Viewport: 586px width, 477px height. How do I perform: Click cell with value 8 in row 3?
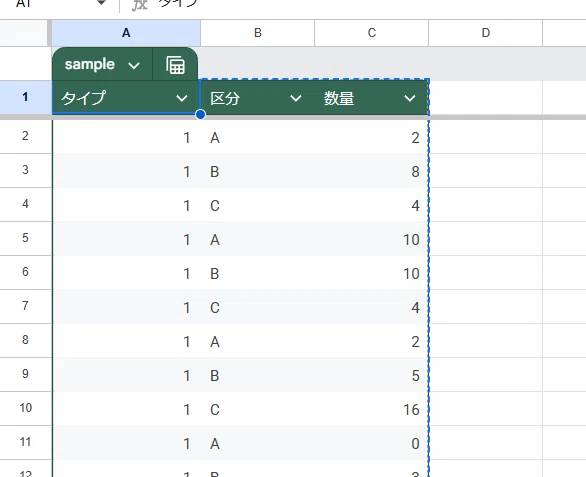(371, 171)
